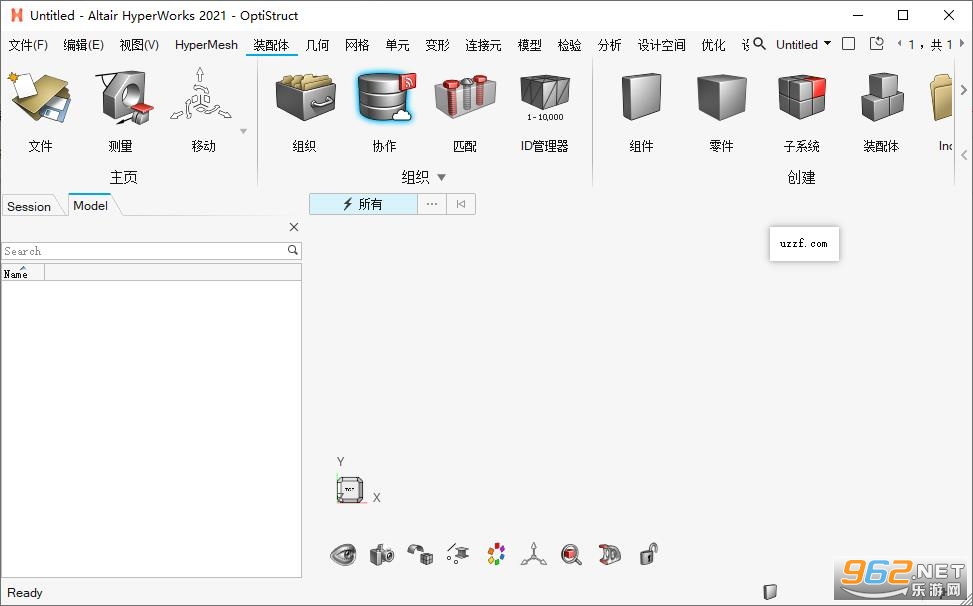The image size is (973, 606).
Task: Switch to the 设计空间 ribbon tab
Action: coord(661,45)
